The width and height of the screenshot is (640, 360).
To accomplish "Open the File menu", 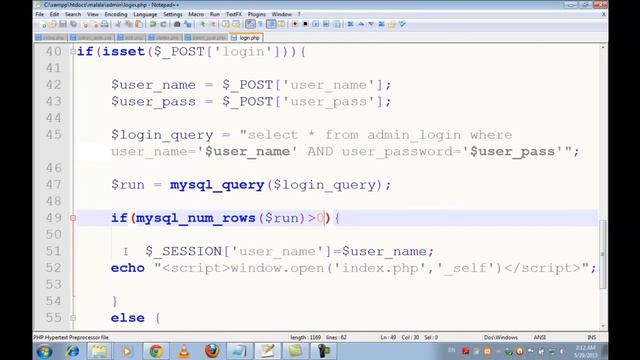I will (40, 14).
